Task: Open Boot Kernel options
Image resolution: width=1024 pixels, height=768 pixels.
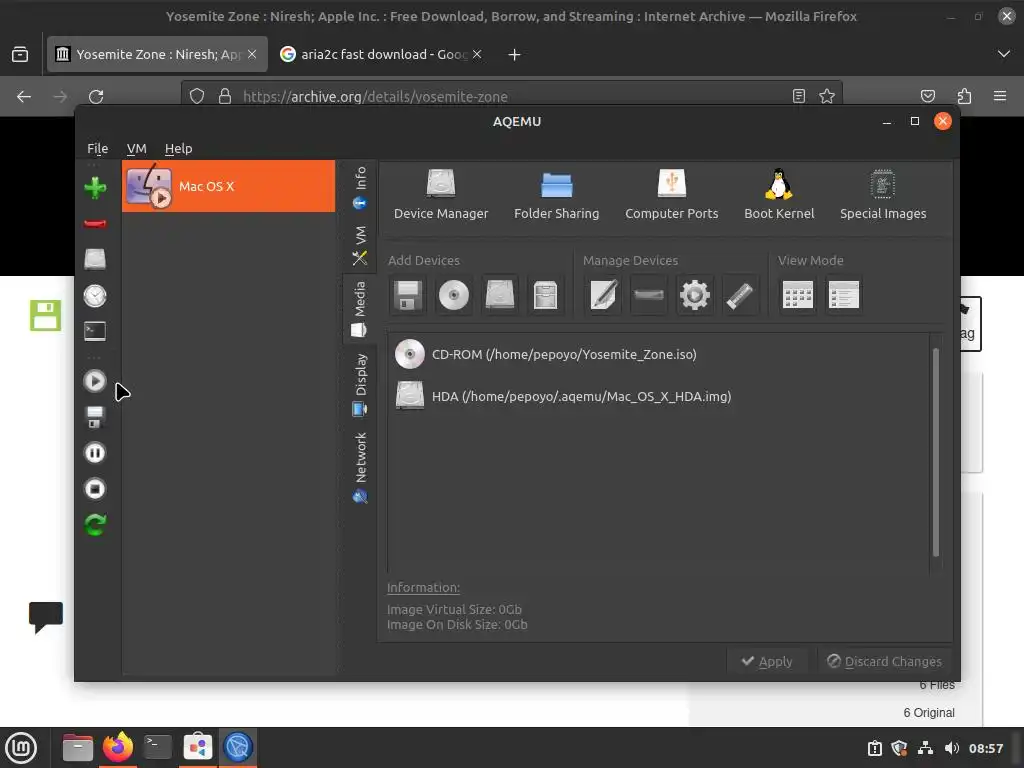Action: (x=779, y=195)
